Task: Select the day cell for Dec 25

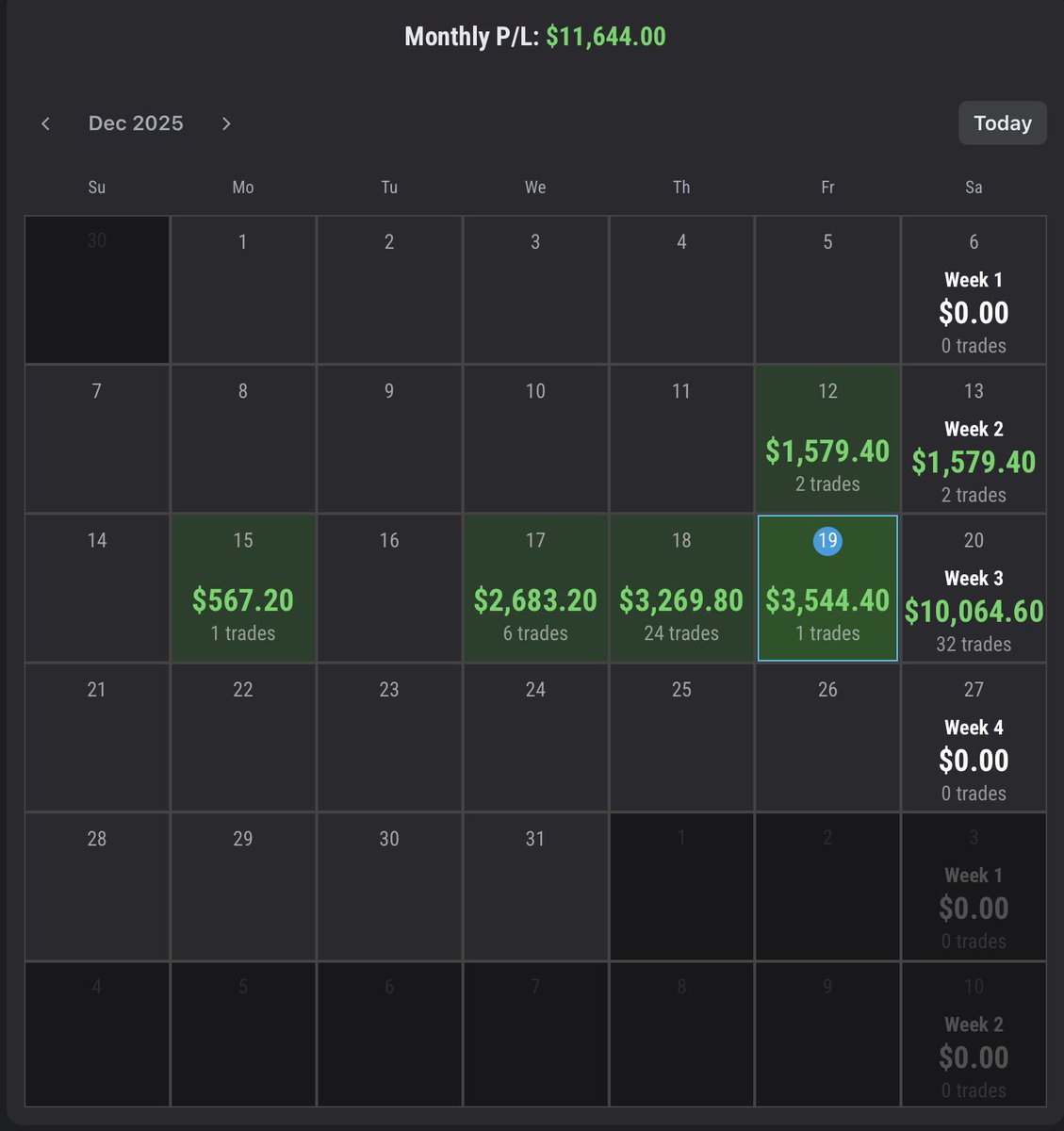Action: pos(681,737)
